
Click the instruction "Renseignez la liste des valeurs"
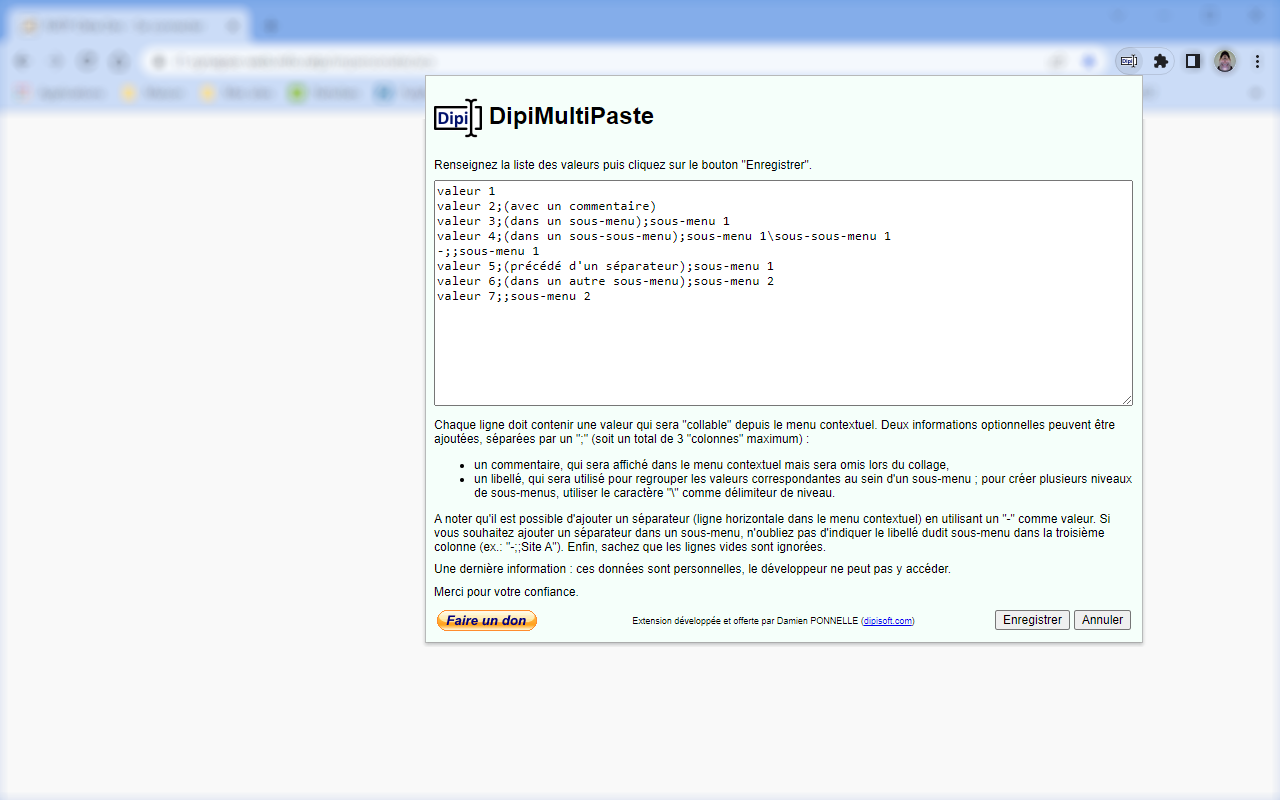622,165
